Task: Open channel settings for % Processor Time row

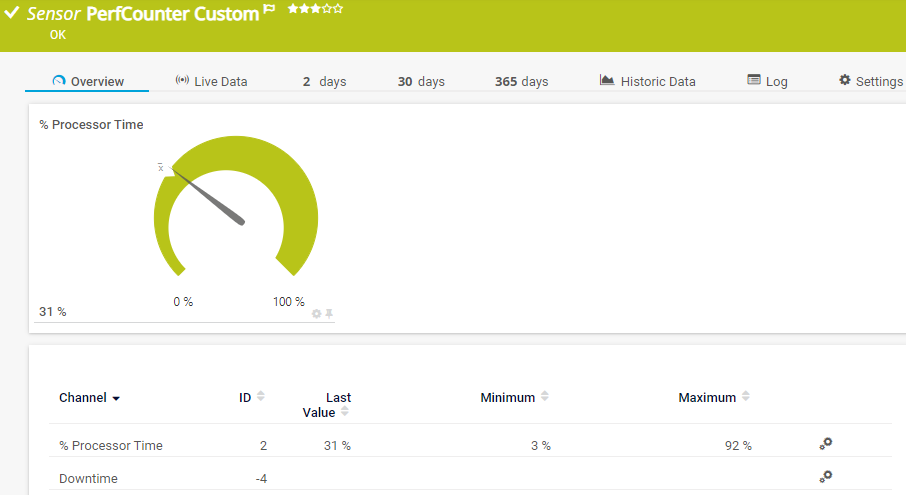Action: [x=826, y=444]
